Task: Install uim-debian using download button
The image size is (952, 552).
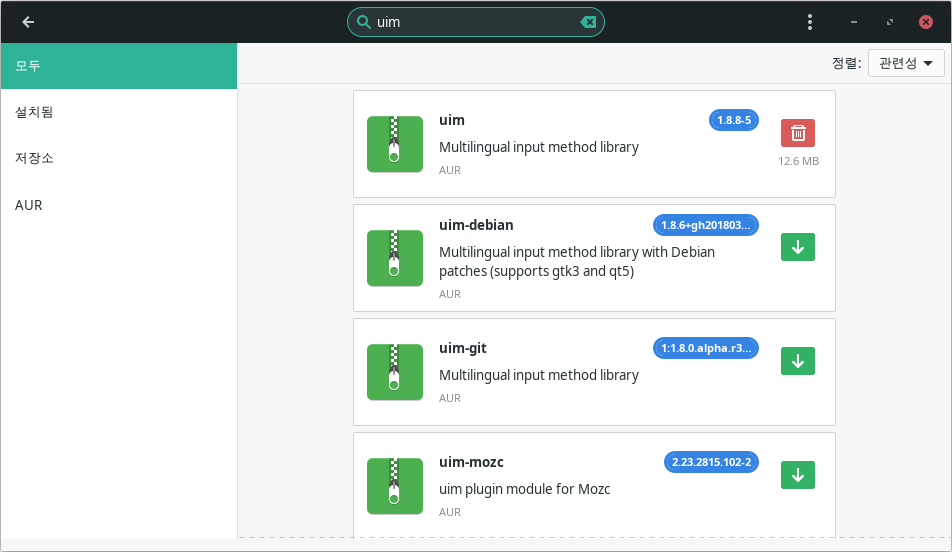Action: [x=797, y=247]
